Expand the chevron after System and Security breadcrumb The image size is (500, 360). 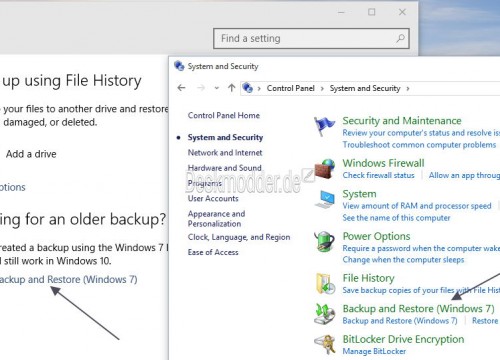407,89
